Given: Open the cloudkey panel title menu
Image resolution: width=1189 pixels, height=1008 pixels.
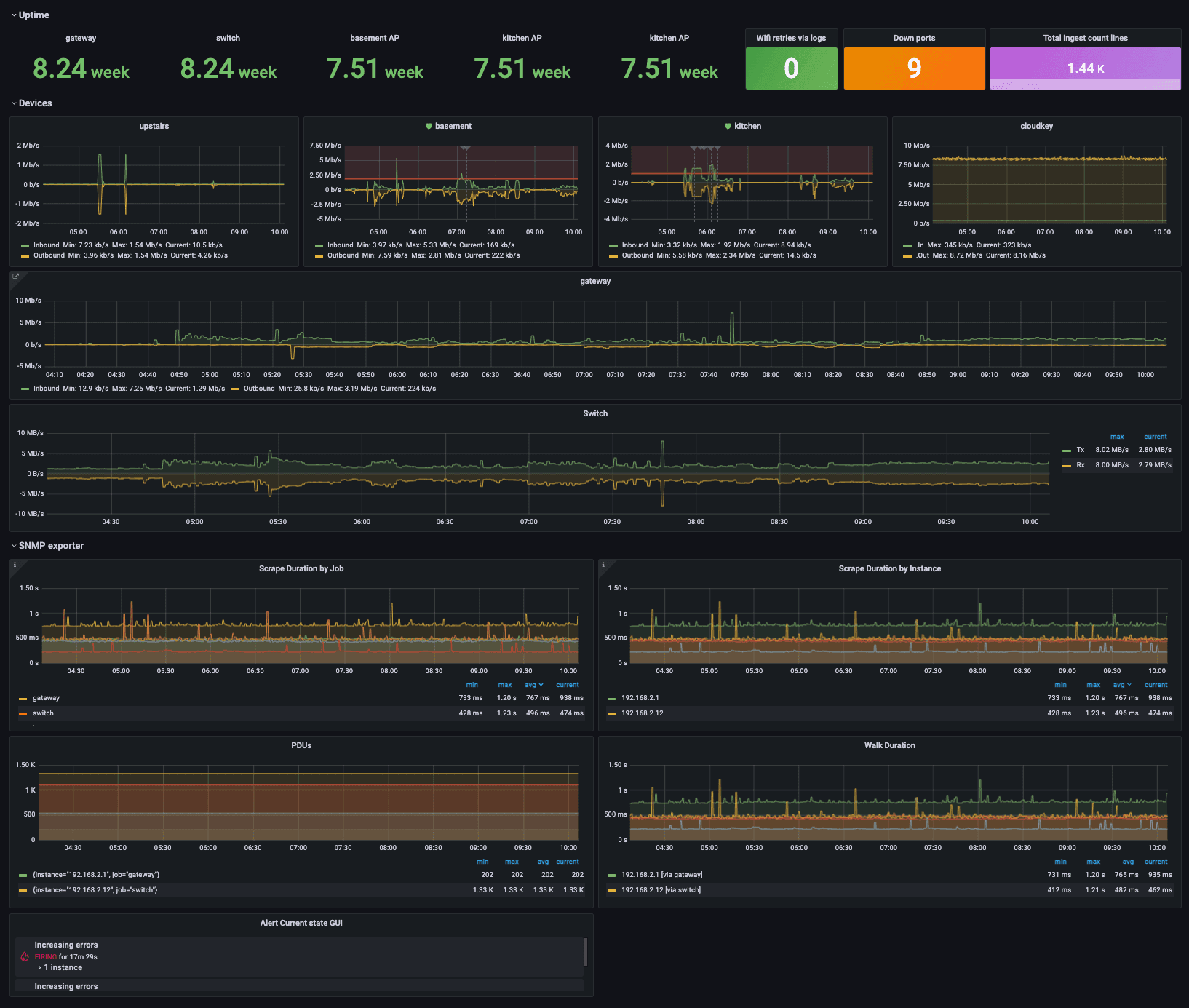Looking at the screenshot, I should [1036, 126].
